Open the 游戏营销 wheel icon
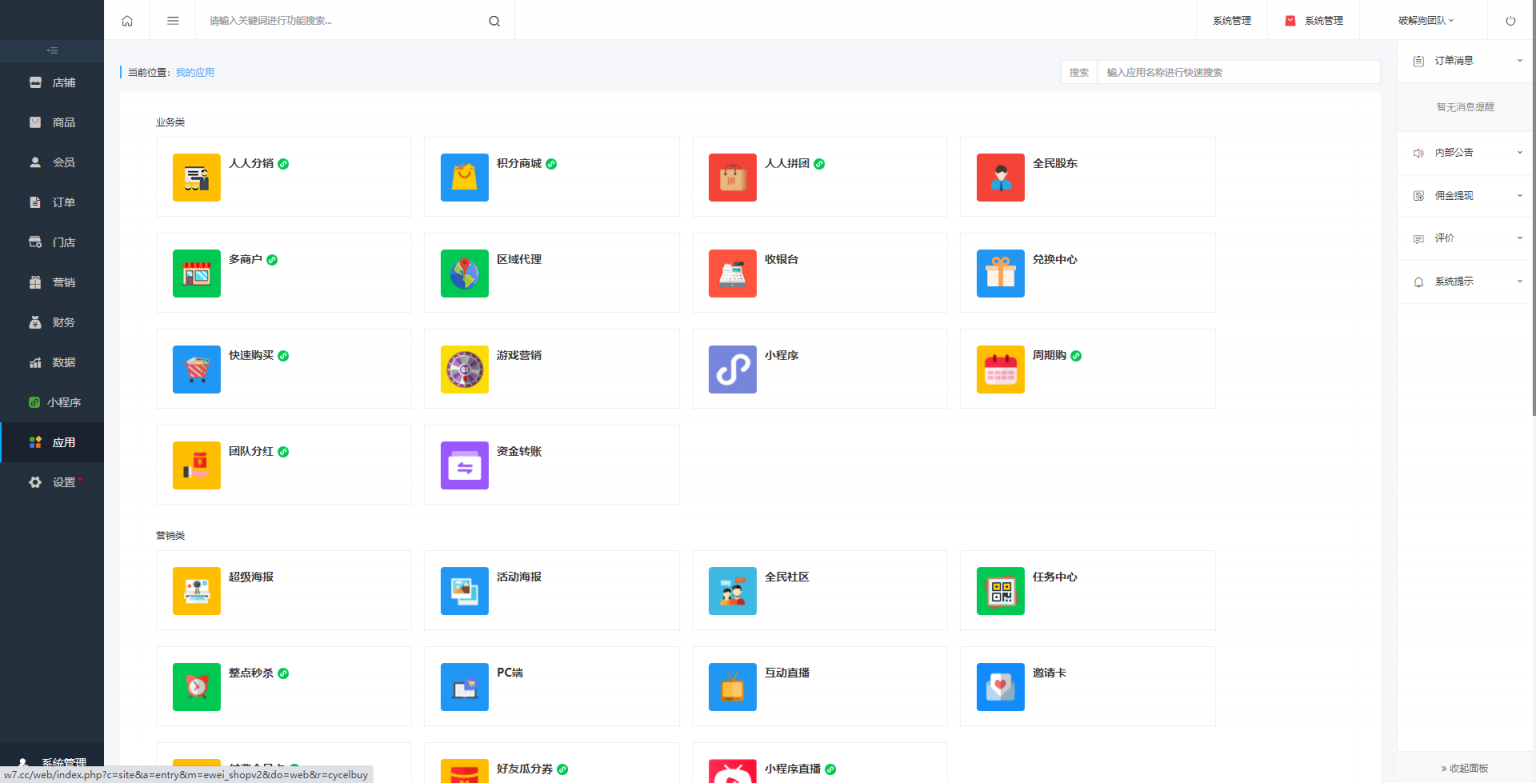1536x783 pixels. (465, 369)
